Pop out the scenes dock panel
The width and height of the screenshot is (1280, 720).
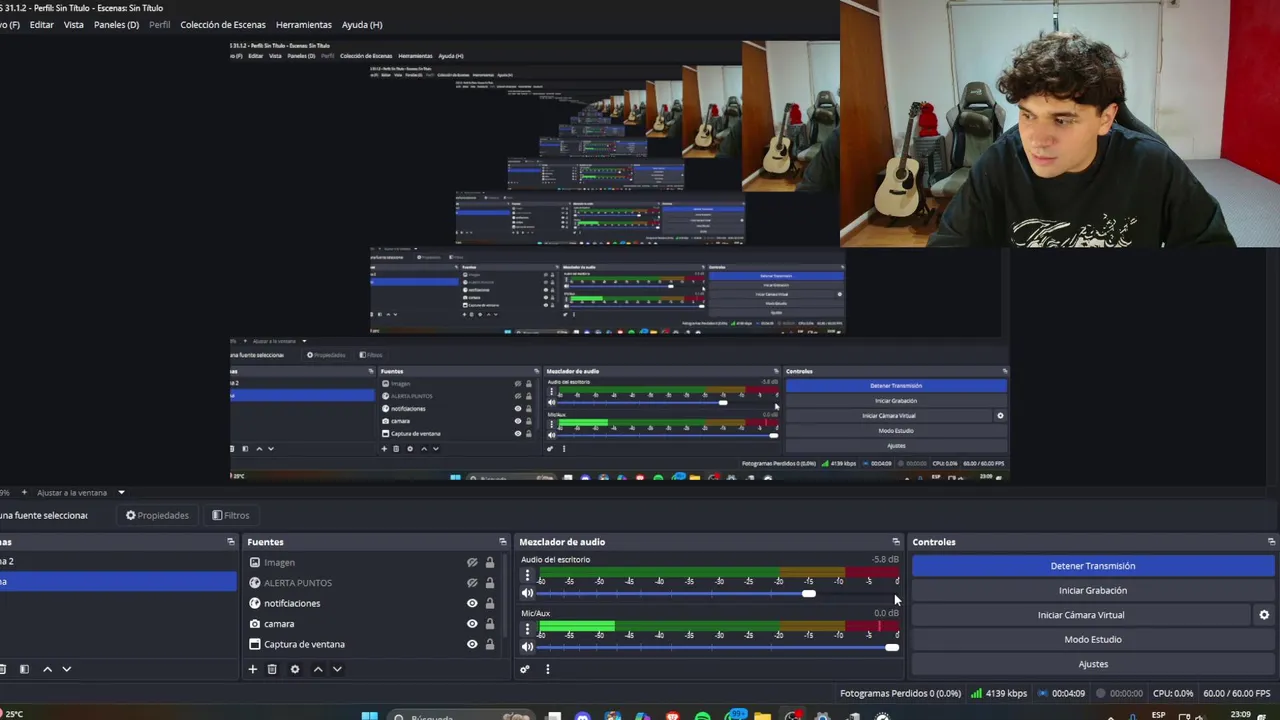[x=231, y=542]
